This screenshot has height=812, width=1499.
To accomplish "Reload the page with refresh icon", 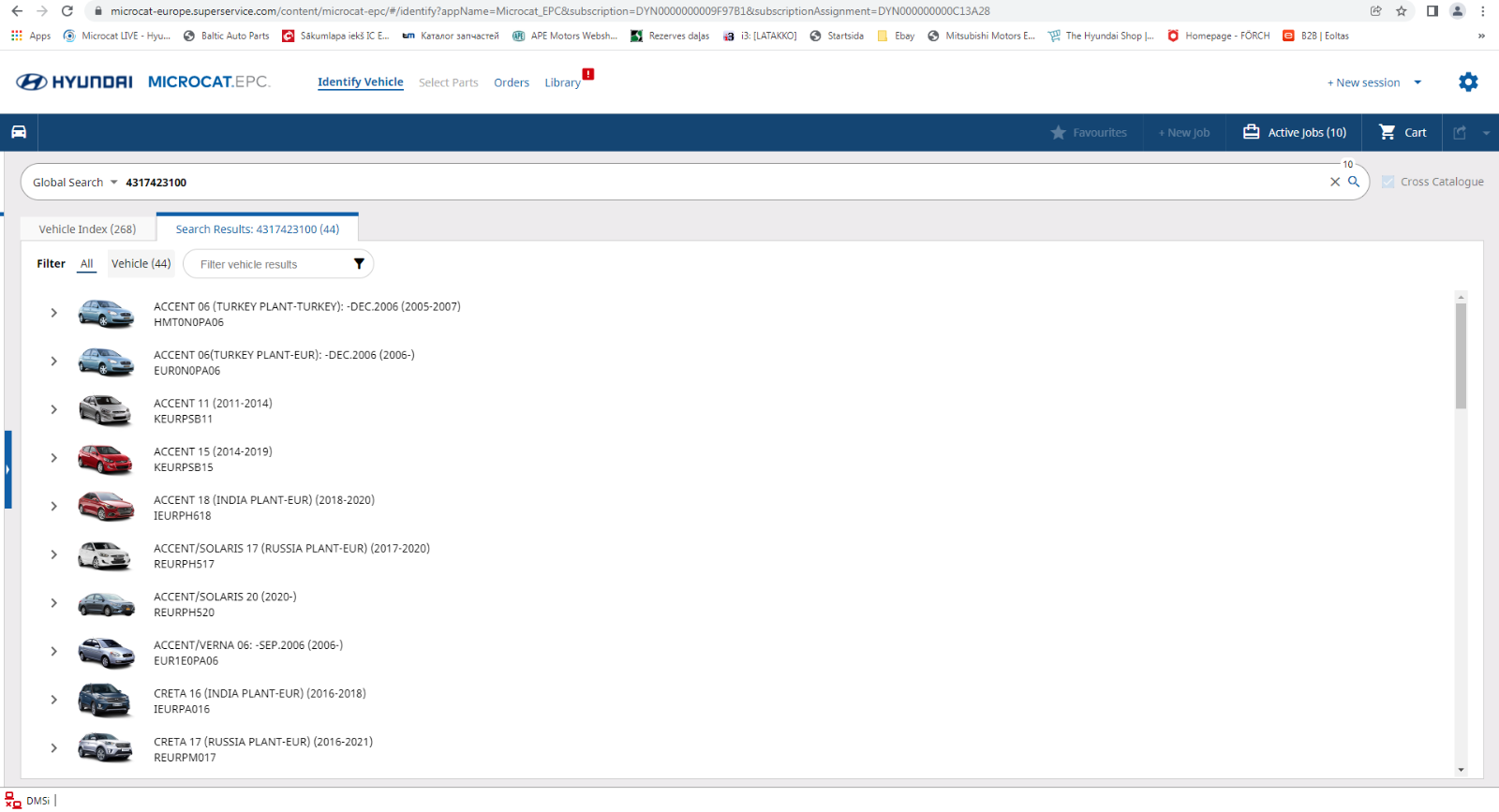I will coord(67,11).
